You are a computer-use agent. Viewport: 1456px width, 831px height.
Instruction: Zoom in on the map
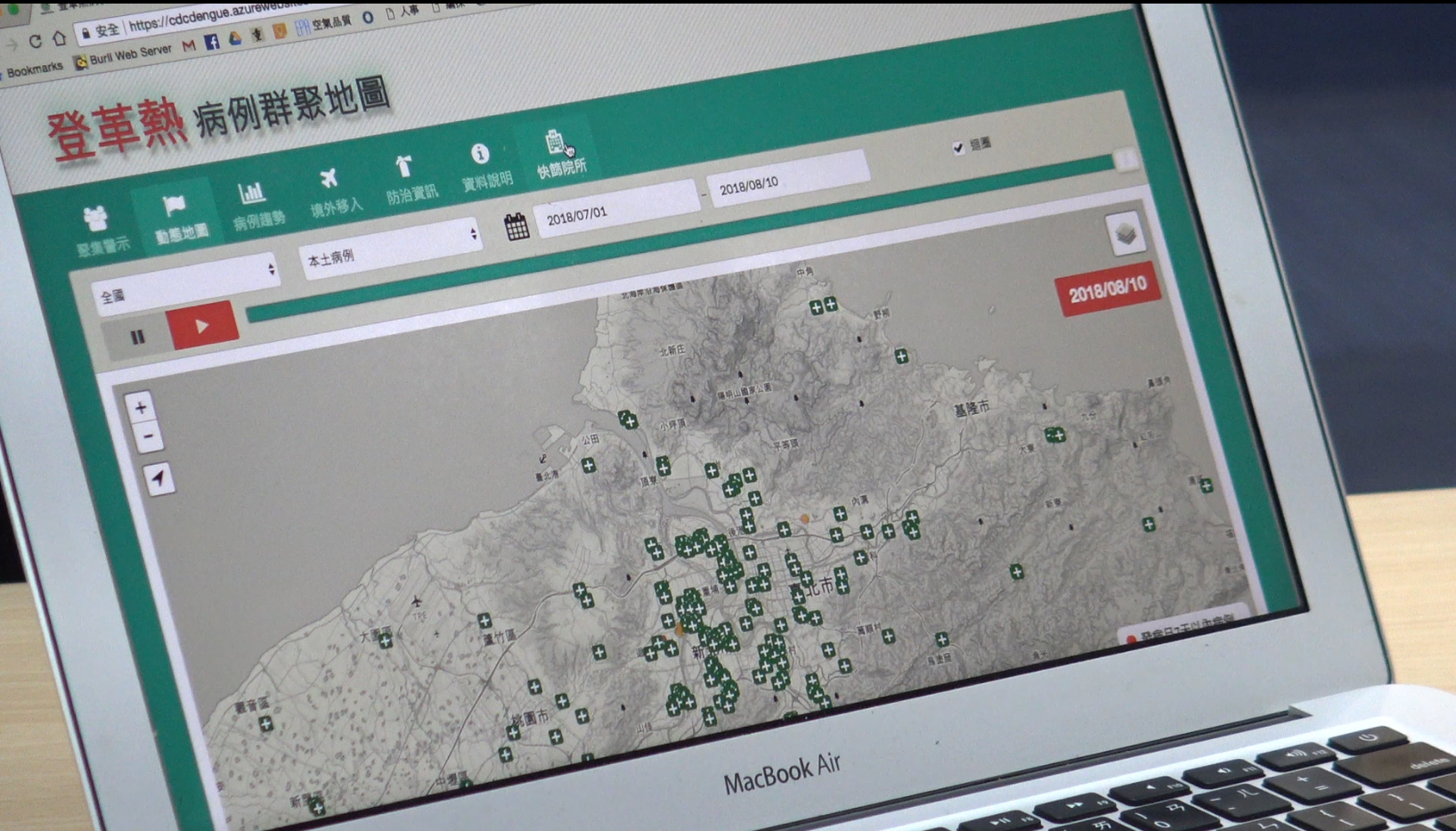tap(141, 408)
